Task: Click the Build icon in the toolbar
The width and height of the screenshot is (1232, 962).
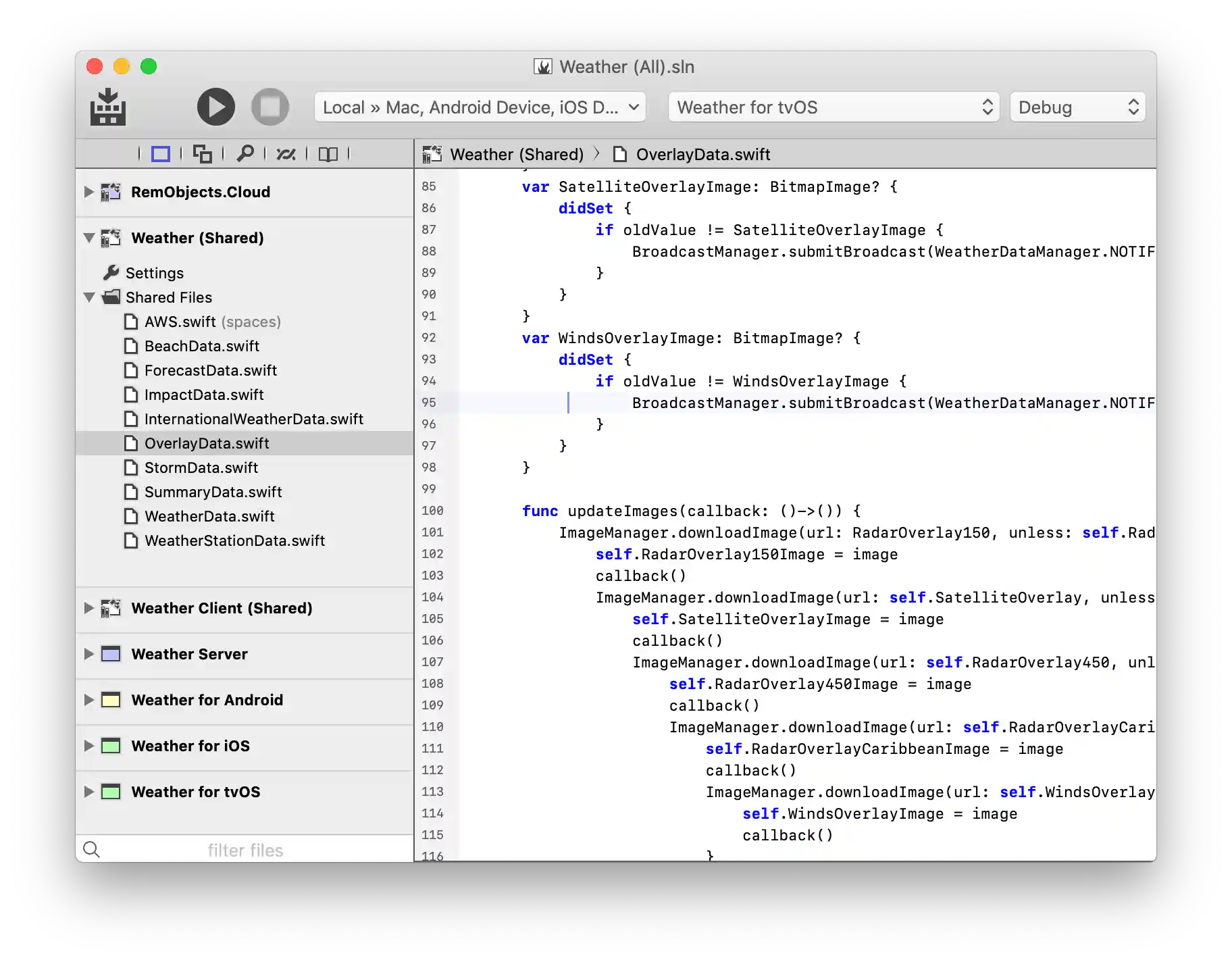Action: click(x=108, y=107)
